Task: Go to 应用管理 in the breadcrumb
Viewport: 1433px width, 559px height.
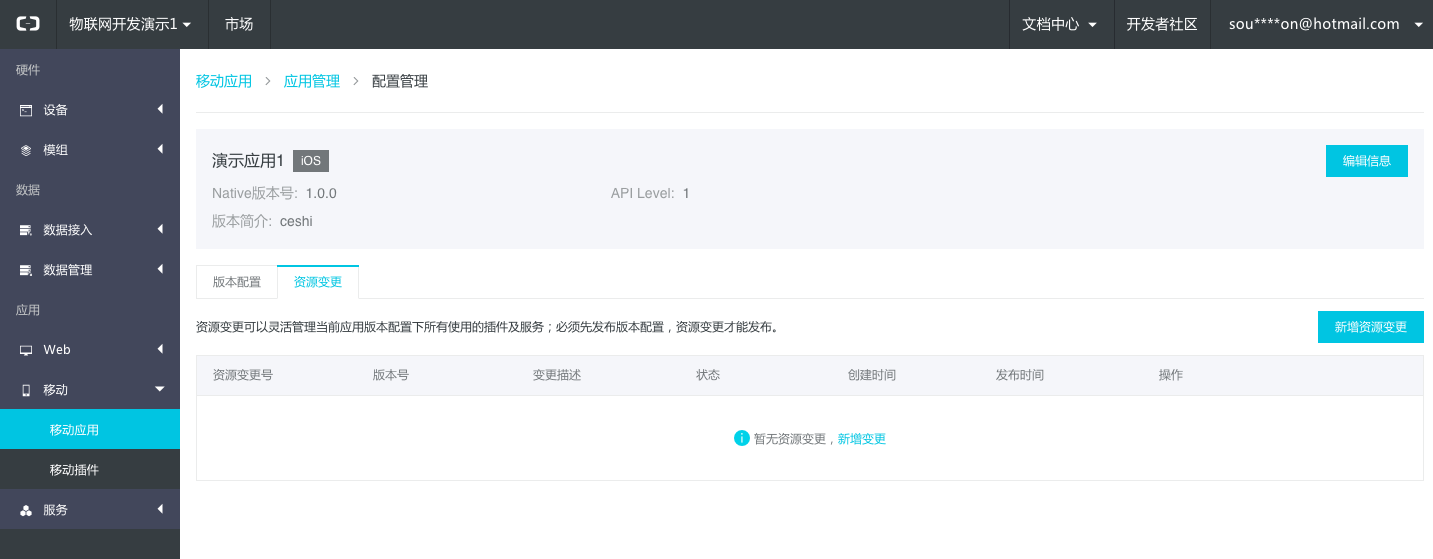Action: [x=312, y=82]
